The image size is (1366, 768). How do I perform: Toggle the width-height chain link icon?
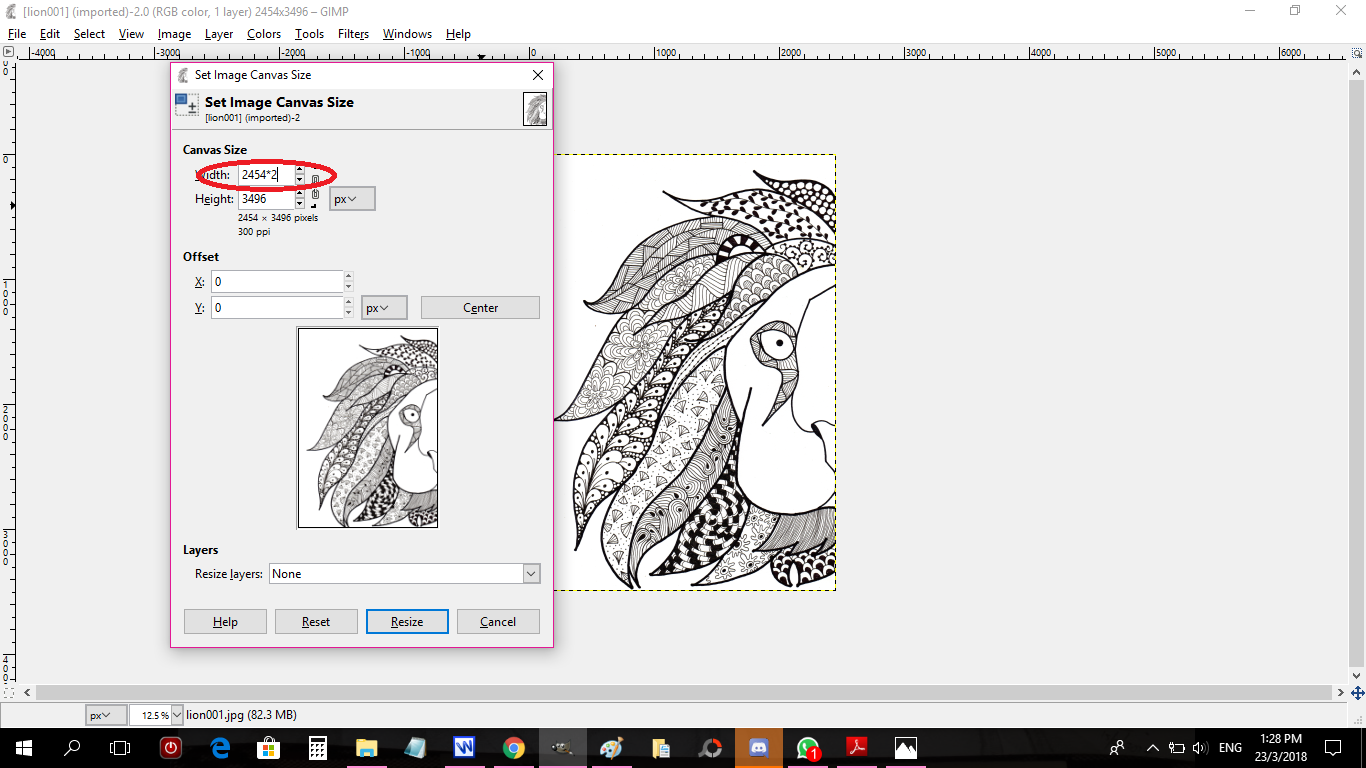(x=315, y=187)
